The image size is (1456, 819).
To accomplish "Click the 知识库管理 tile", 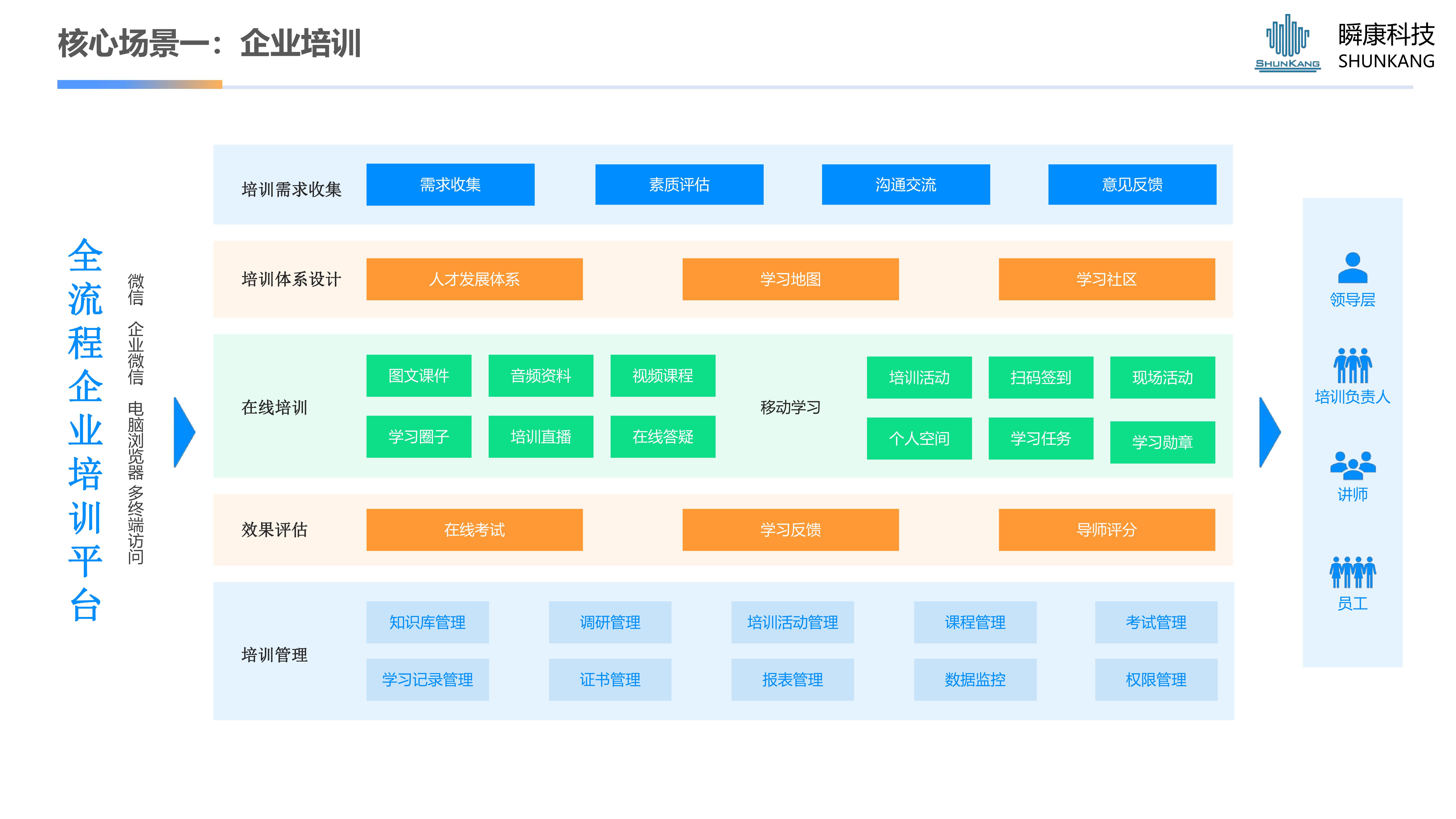I will [x=427, y=622].
